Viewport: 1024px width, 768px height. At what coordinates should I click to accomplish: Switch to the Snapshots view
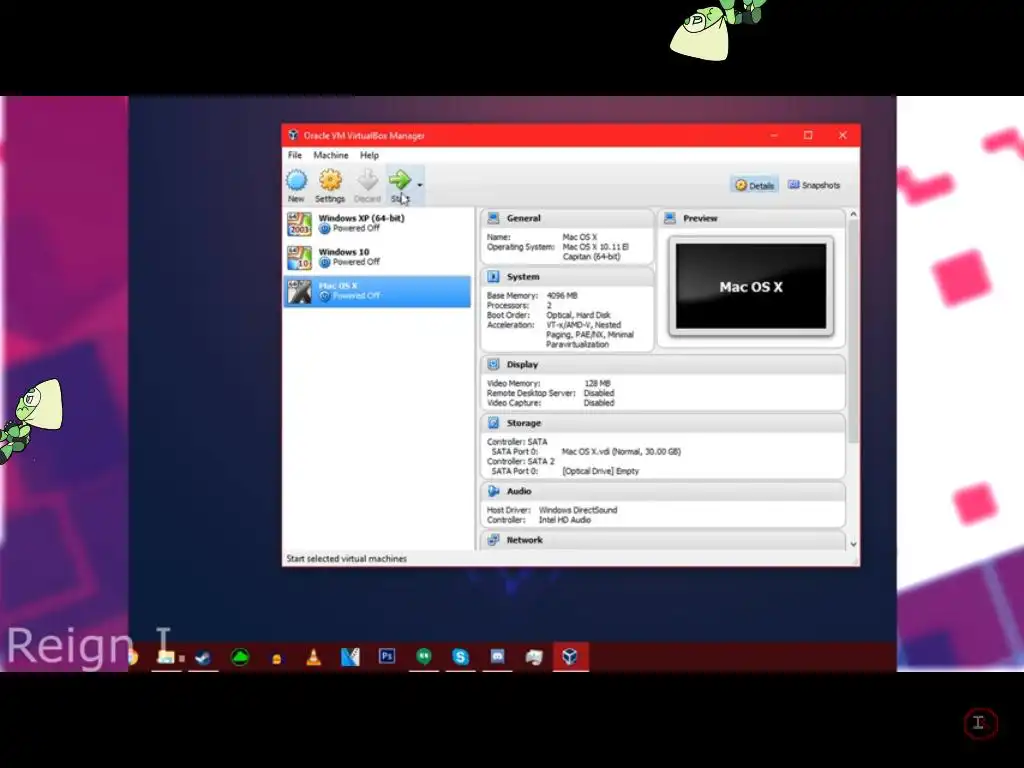814,185
